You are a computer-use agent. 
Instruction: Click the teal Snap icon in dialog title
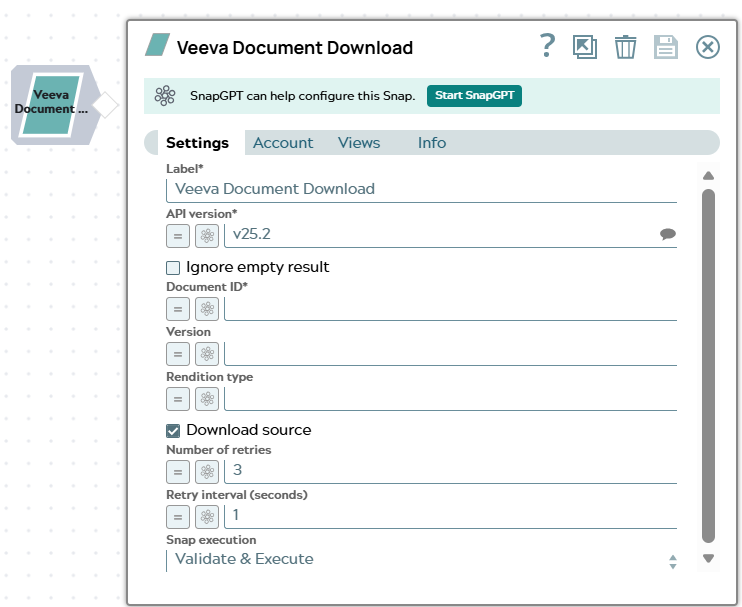(x=157, y=45)
